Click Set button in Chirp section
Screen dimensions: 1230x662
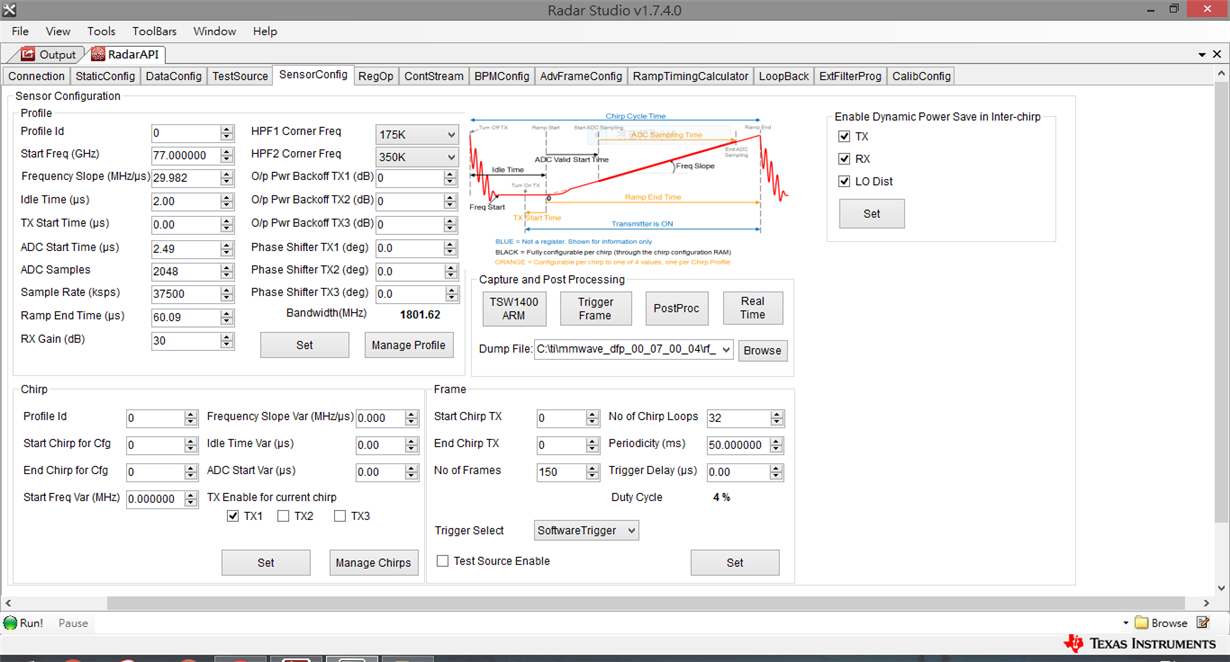[x=266, y=562]
